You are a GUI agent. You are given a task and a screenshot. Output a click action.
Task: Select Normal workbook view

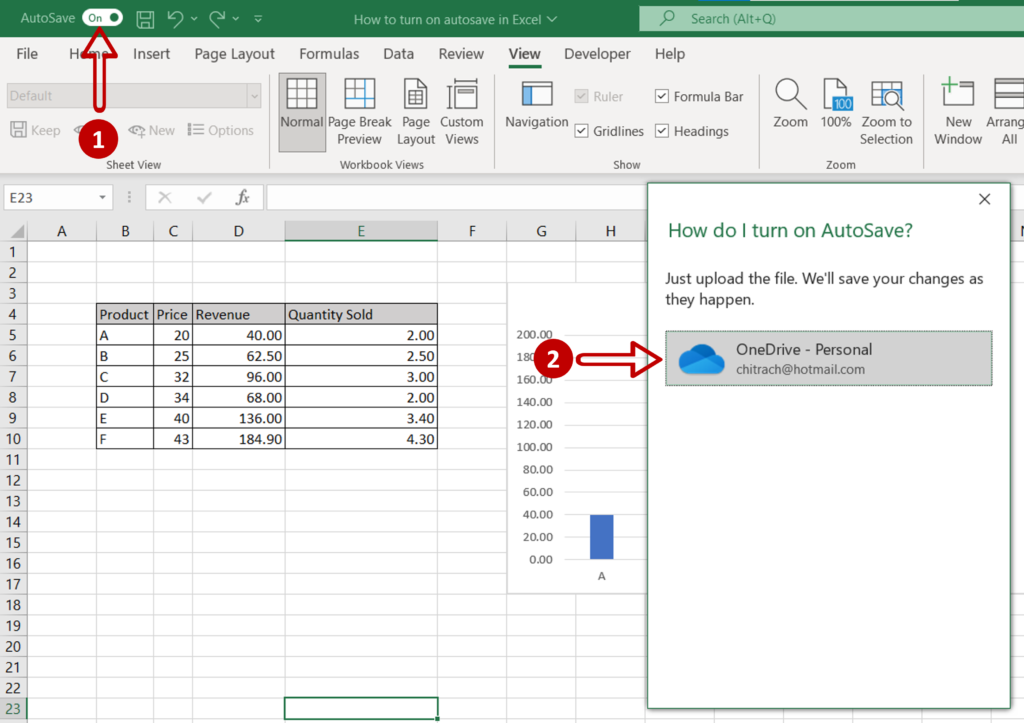pyautogui.click(x=302, y=110)
